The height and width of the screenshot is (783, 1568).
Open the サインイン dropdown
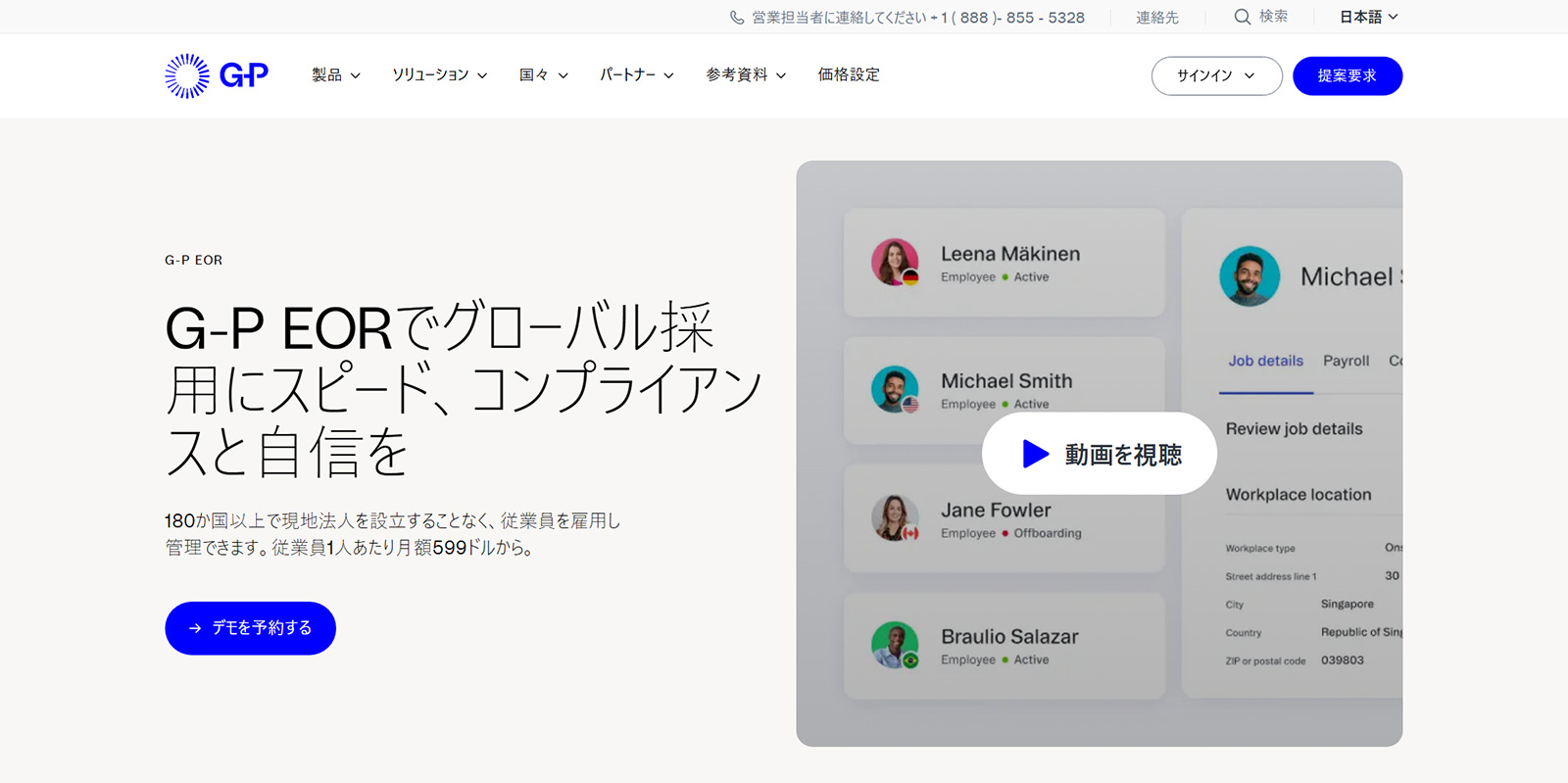pos(1216,75)
